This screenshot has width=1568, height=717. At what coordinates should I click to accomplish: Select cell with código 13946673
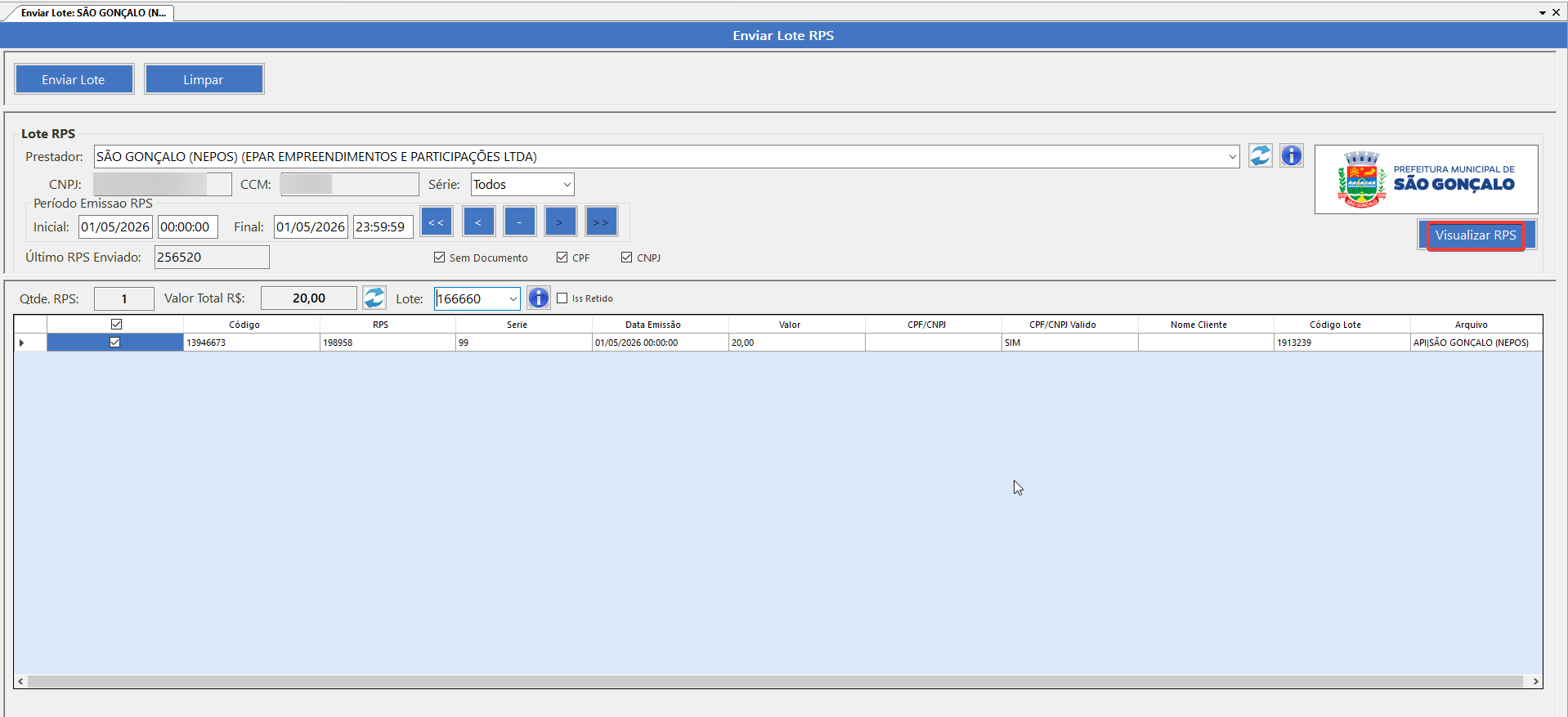click(x=252, y=343)
